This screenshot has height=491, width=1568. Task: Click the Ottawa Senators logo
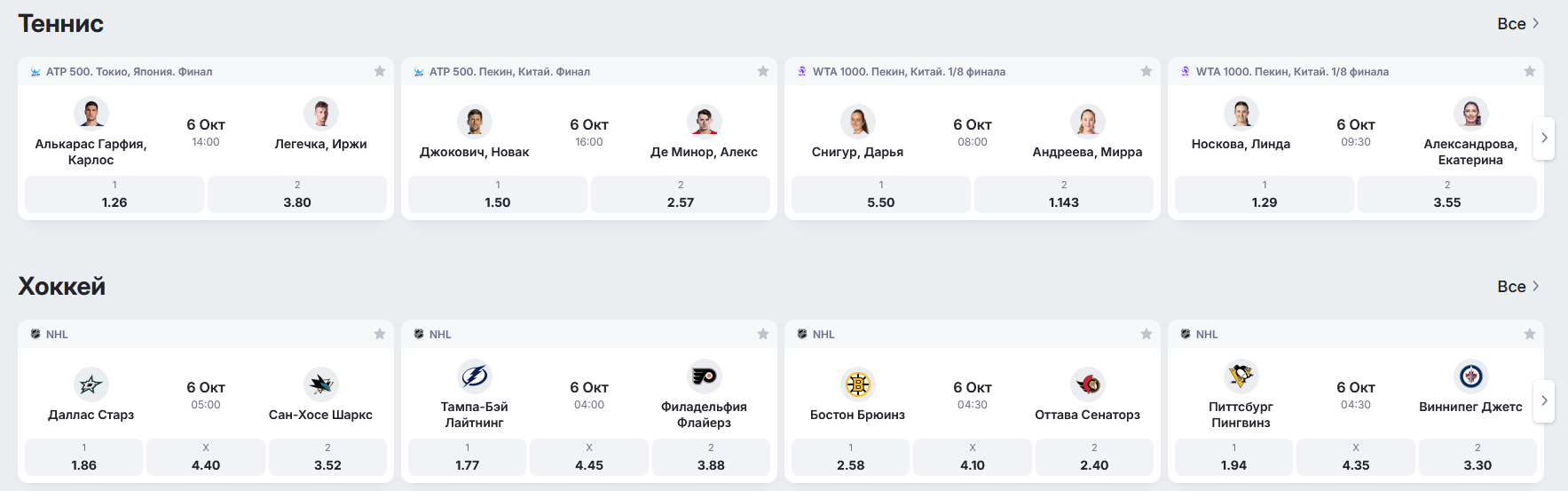1088,384
